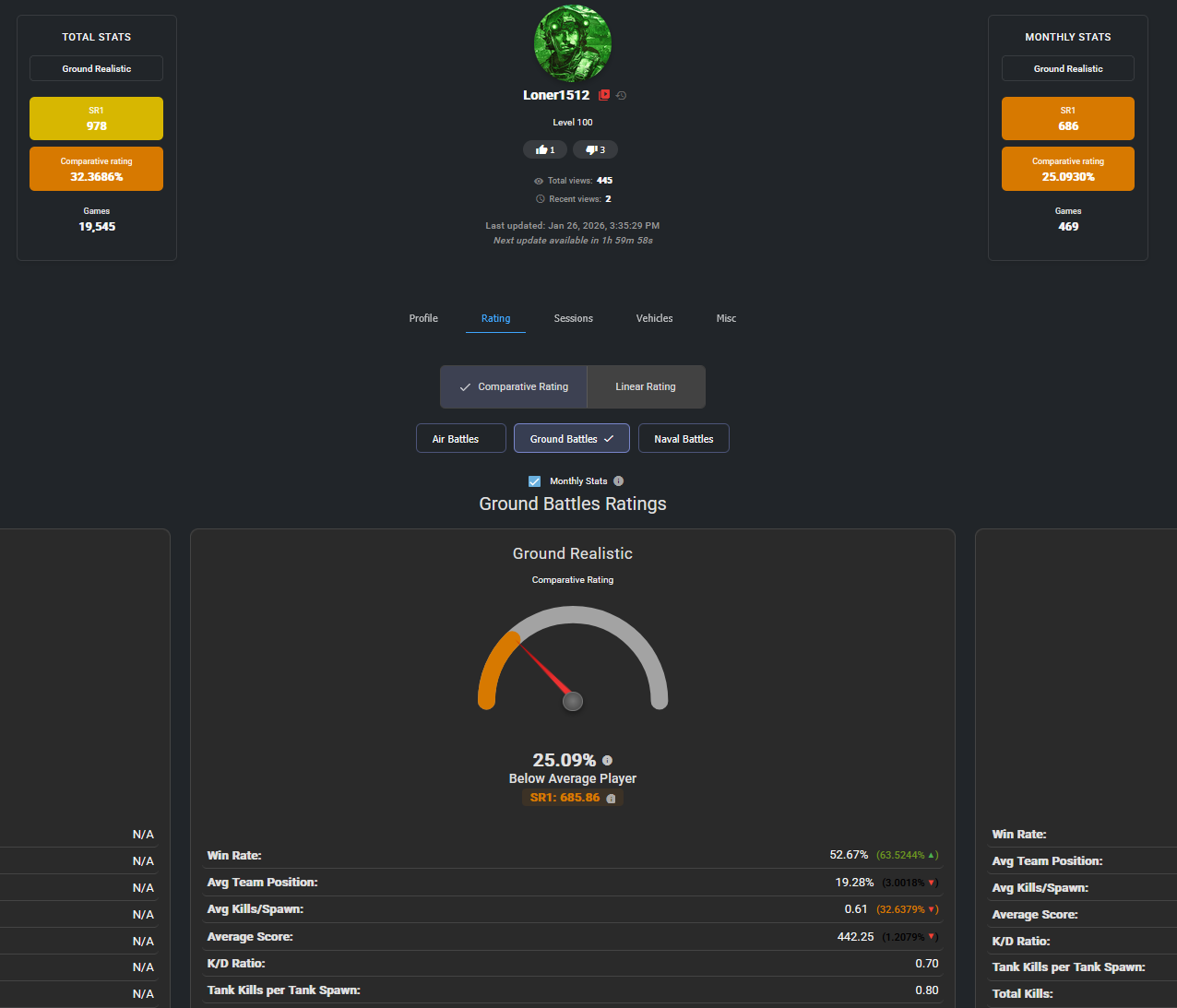
Task: Click the Avg Kills/Spawn value 0.61
Action: click(x=856, y=909)
